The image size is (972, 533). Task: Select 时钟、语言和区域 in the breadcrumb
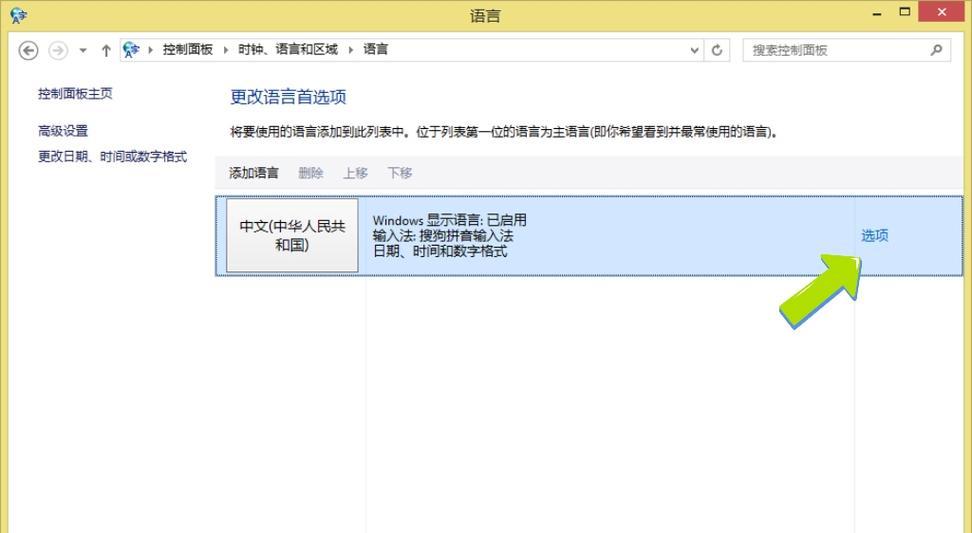click(x=288, y=50)
